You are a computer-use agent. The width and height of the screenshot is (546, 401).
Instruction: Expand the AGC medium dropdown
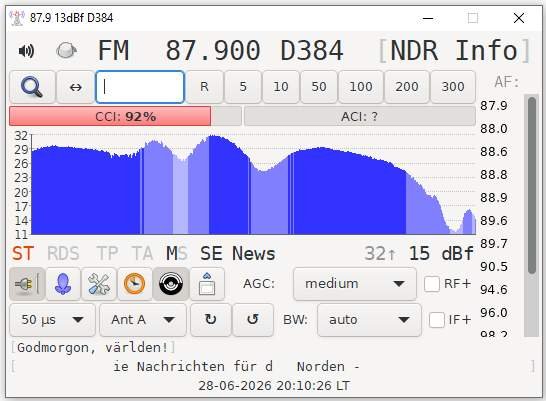tap(355, 284)
